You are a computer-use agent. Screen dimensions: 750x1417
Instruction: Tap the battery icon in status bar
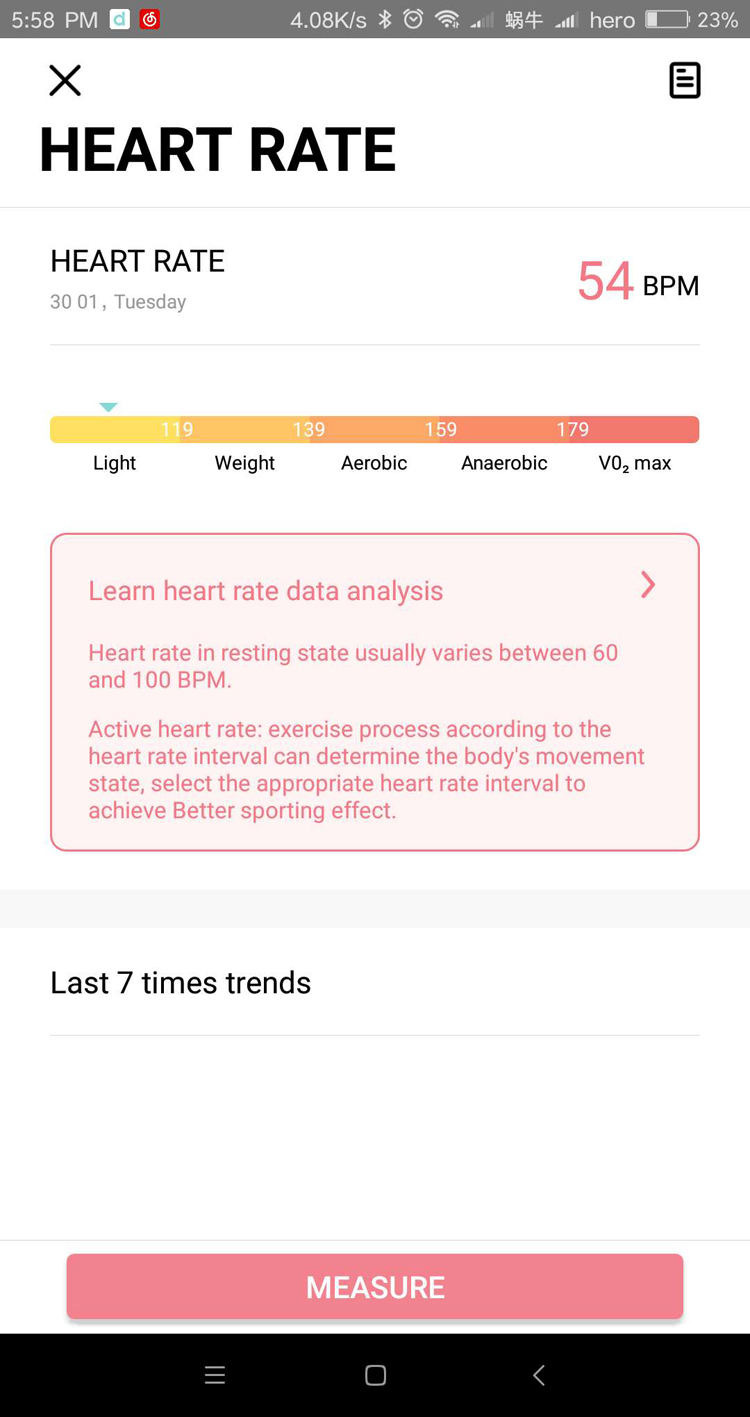click(668, 20)
